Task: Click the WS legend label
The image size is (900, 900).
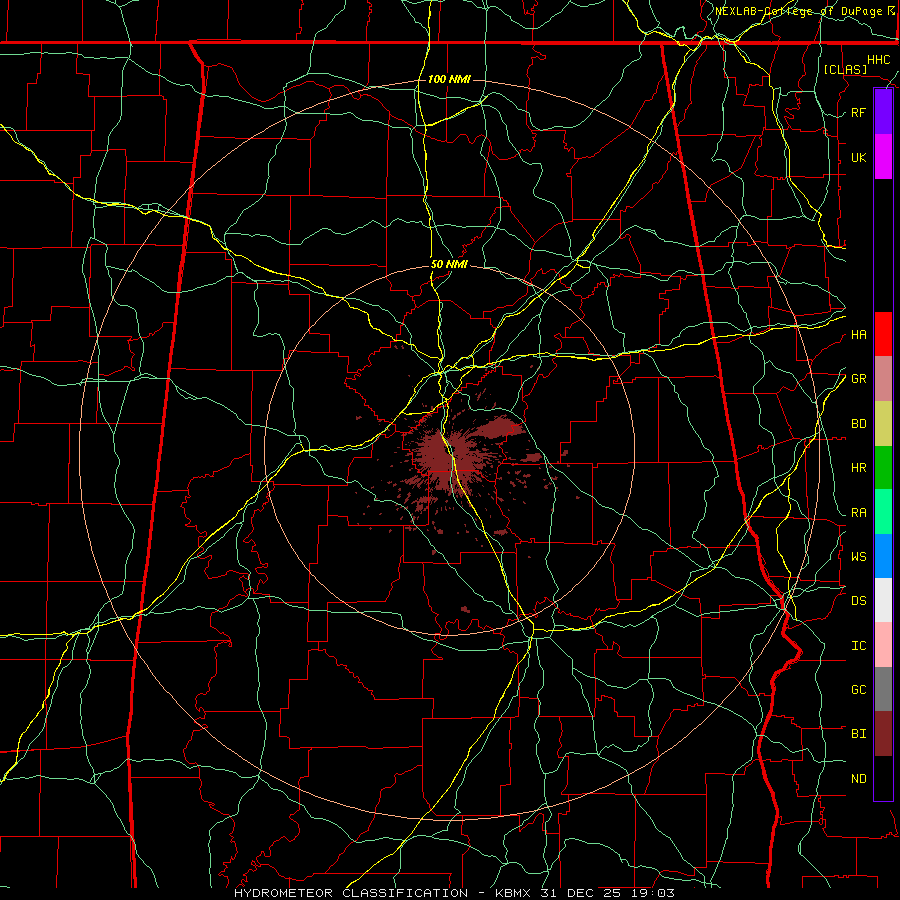Action: [858, 556]
